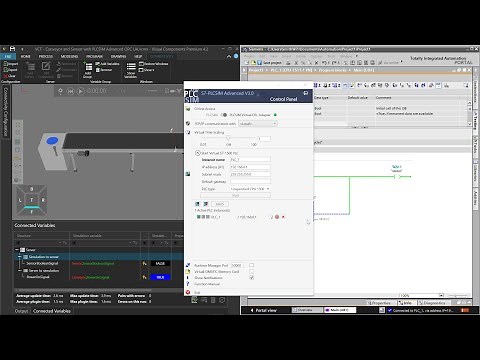480x360 pixels.
Task: Click Remove in the Variable Group section
Action: [x=104, y=70]
